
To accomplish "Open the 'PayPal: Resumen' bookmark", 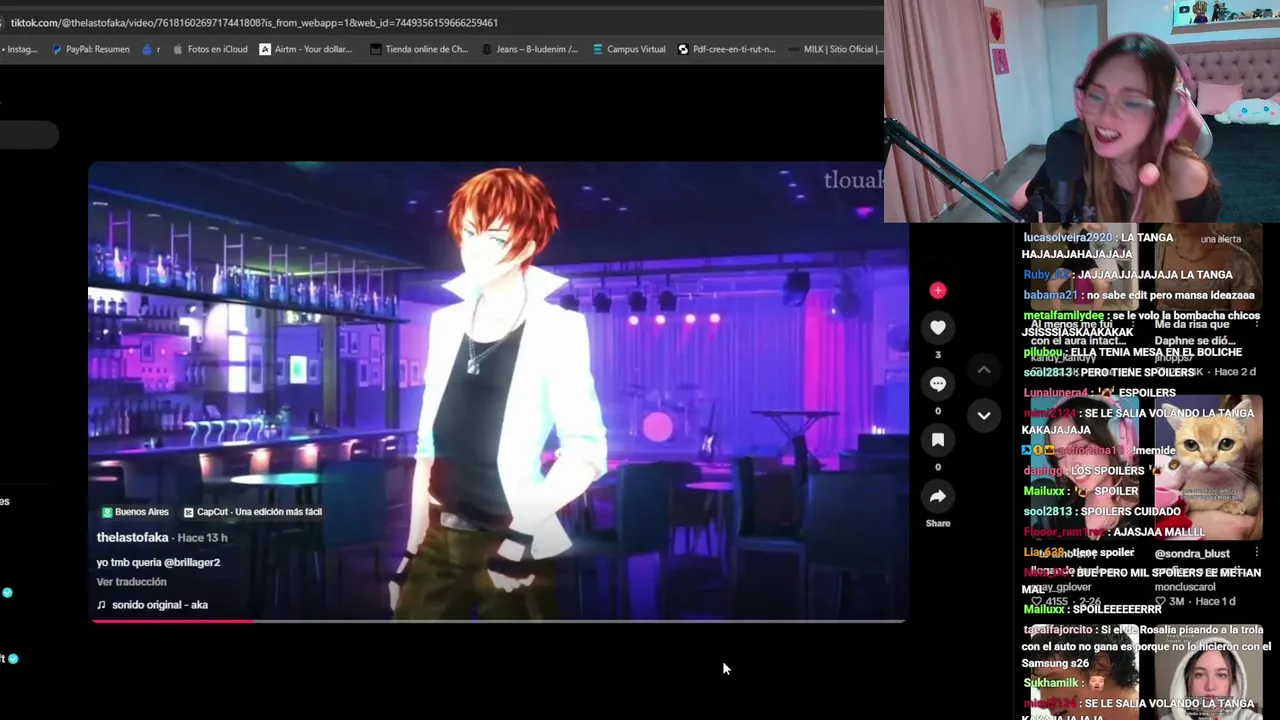I will [x=90, y=49].
